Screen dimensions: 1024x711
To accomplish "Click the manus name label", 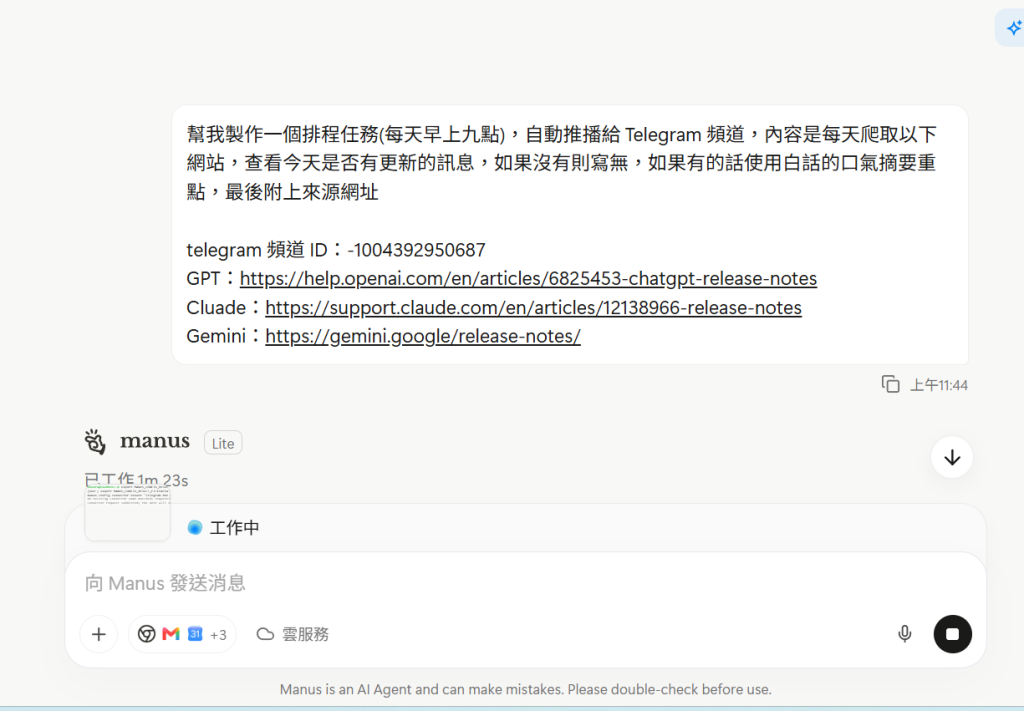I will [155, 442].
